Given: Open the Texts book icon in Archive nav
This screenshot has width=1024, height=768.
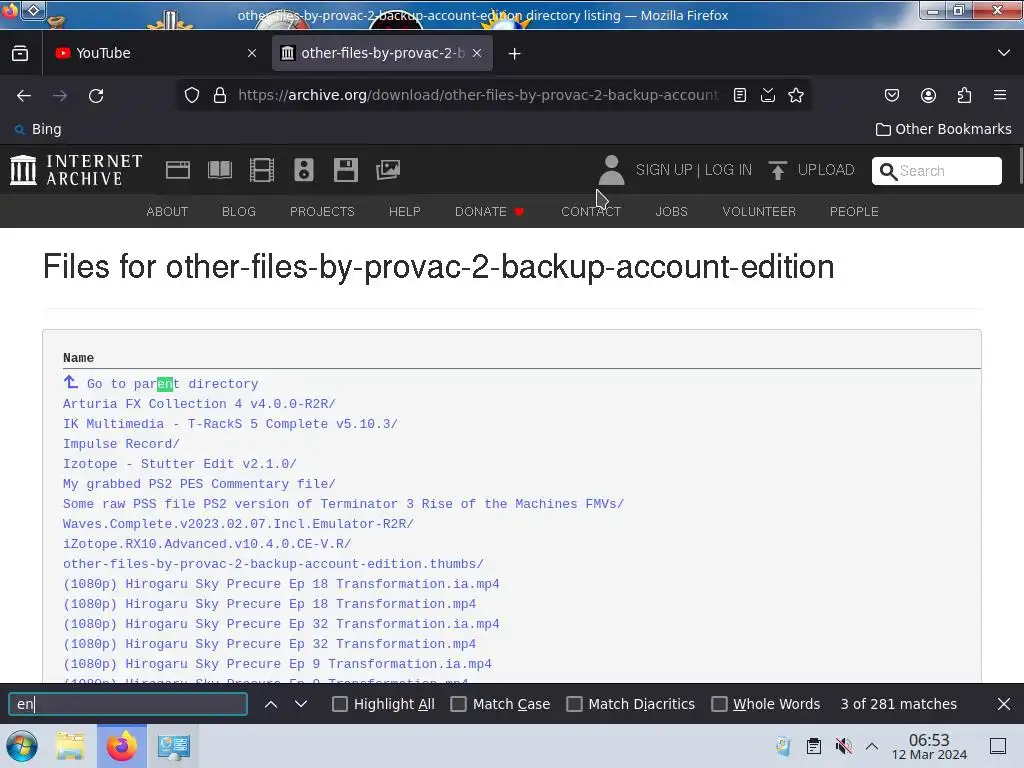Looking at the screenshot, I should [x=220, y=170].
